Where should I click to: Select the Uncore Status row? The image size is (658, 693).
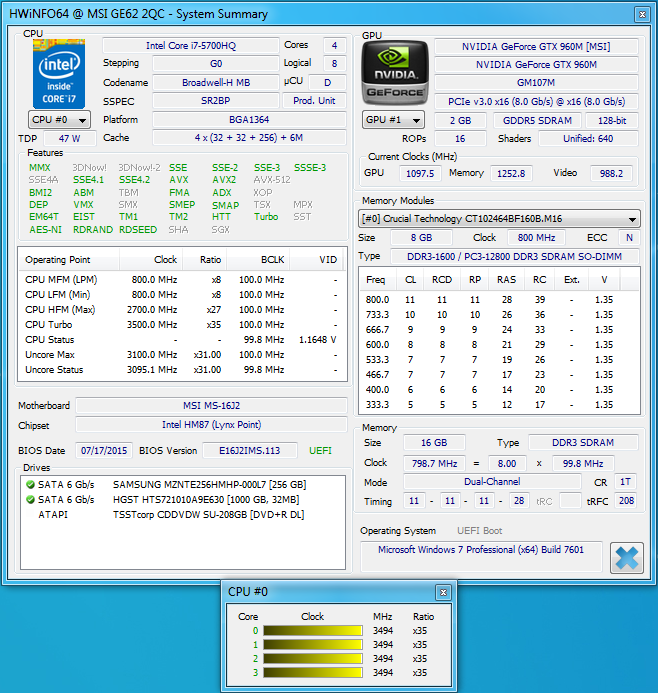182,370
